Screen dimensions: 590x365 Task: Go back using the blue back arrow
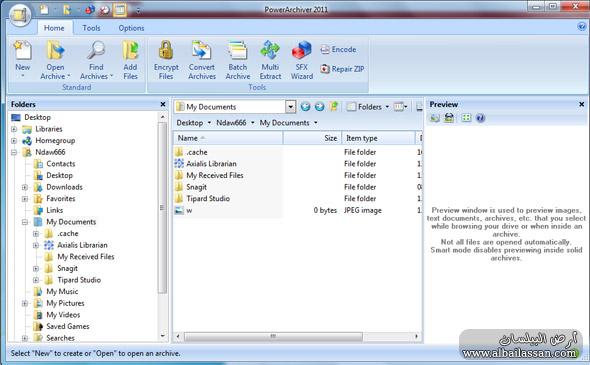pos(305,107)
